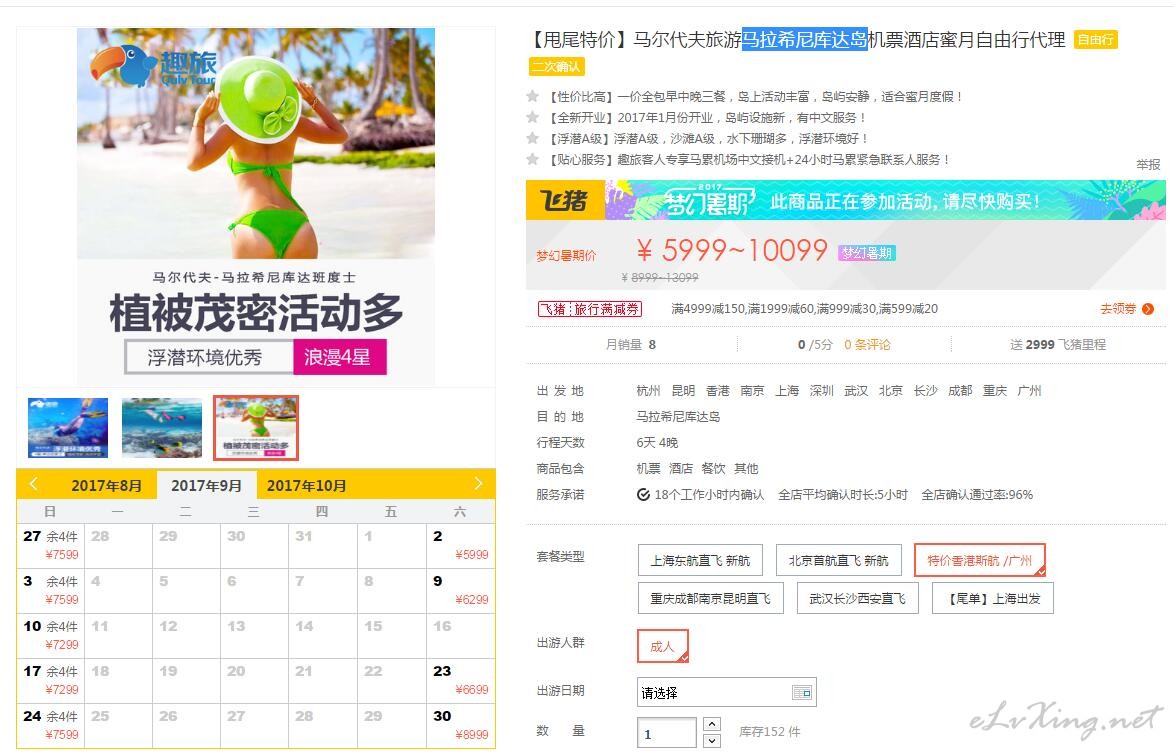Select the diver thumbnail image
The width and height of the screenshot is (1174, 753).
[68, 427]
